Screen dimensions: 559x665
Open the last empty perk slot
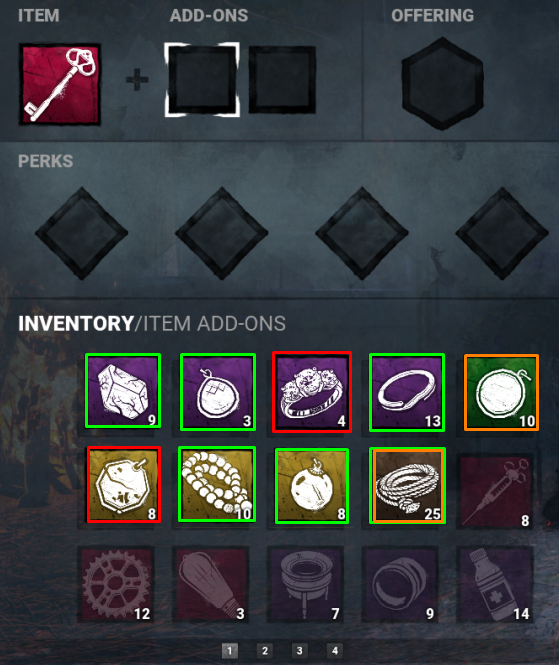tap(502, 233)
